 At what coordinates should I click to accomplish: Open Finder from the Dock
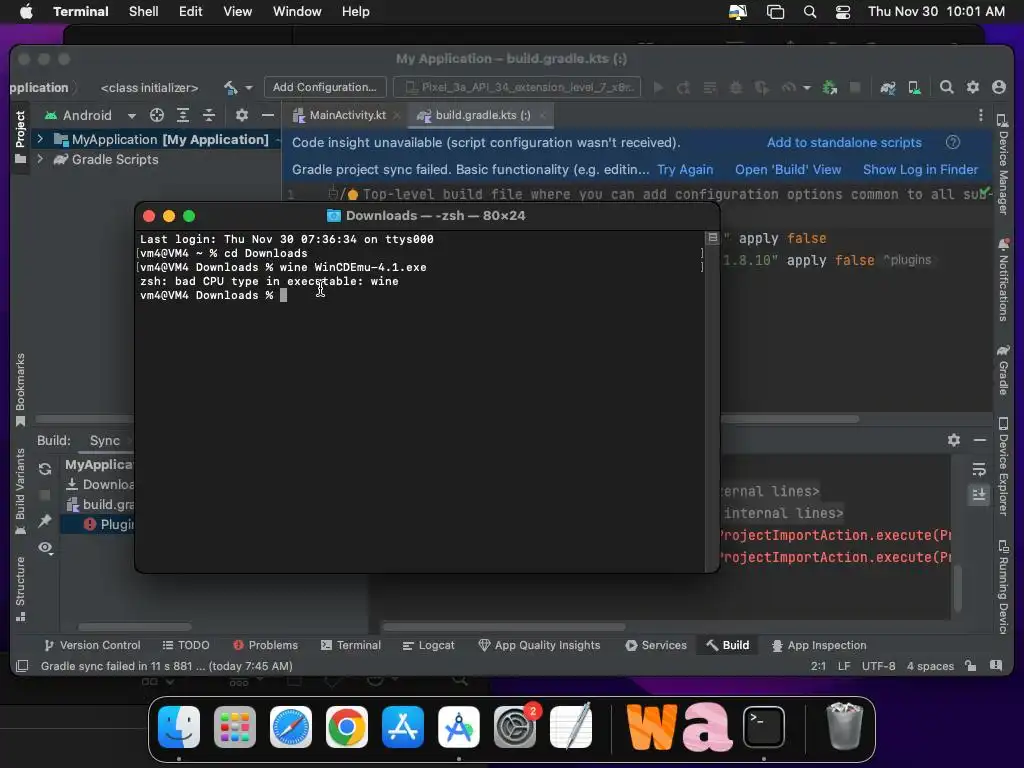(x=179, y=727)
